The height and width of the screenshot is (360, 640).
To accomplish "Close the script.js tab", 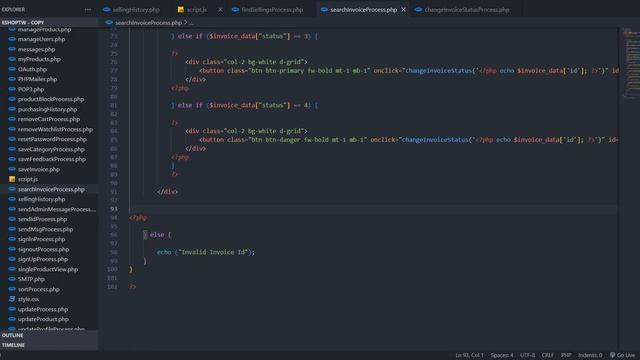I will coord(220,9).
